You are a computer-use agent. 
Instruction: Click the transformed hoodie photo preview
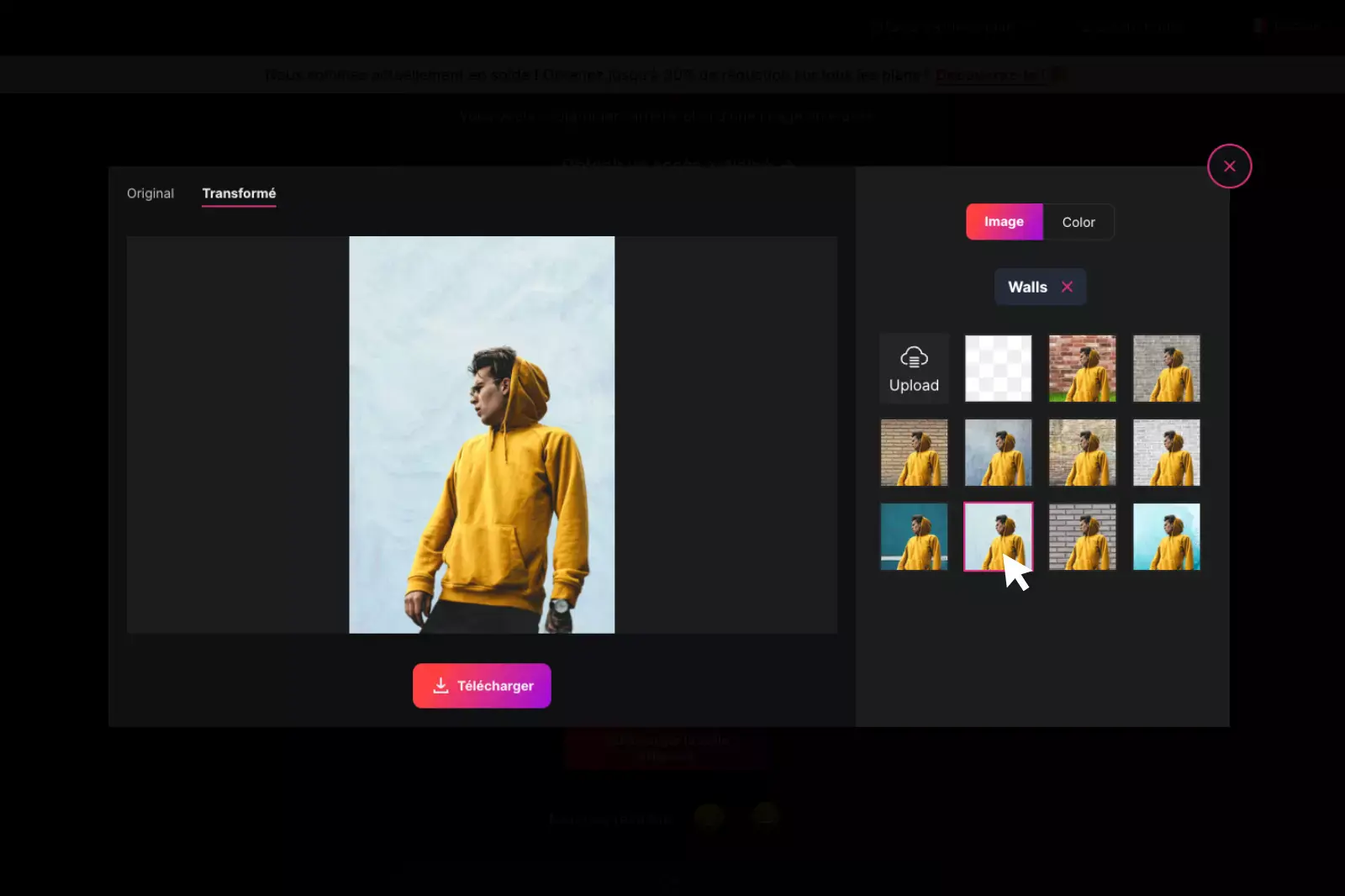pyautogui.click(x=482, y=435)
